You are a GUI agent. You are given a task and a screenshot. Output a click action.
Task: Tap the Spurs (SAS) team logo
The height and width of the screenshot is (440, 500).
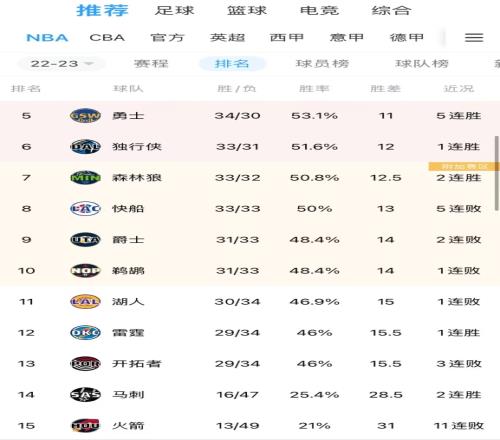[x=85, y=395]
